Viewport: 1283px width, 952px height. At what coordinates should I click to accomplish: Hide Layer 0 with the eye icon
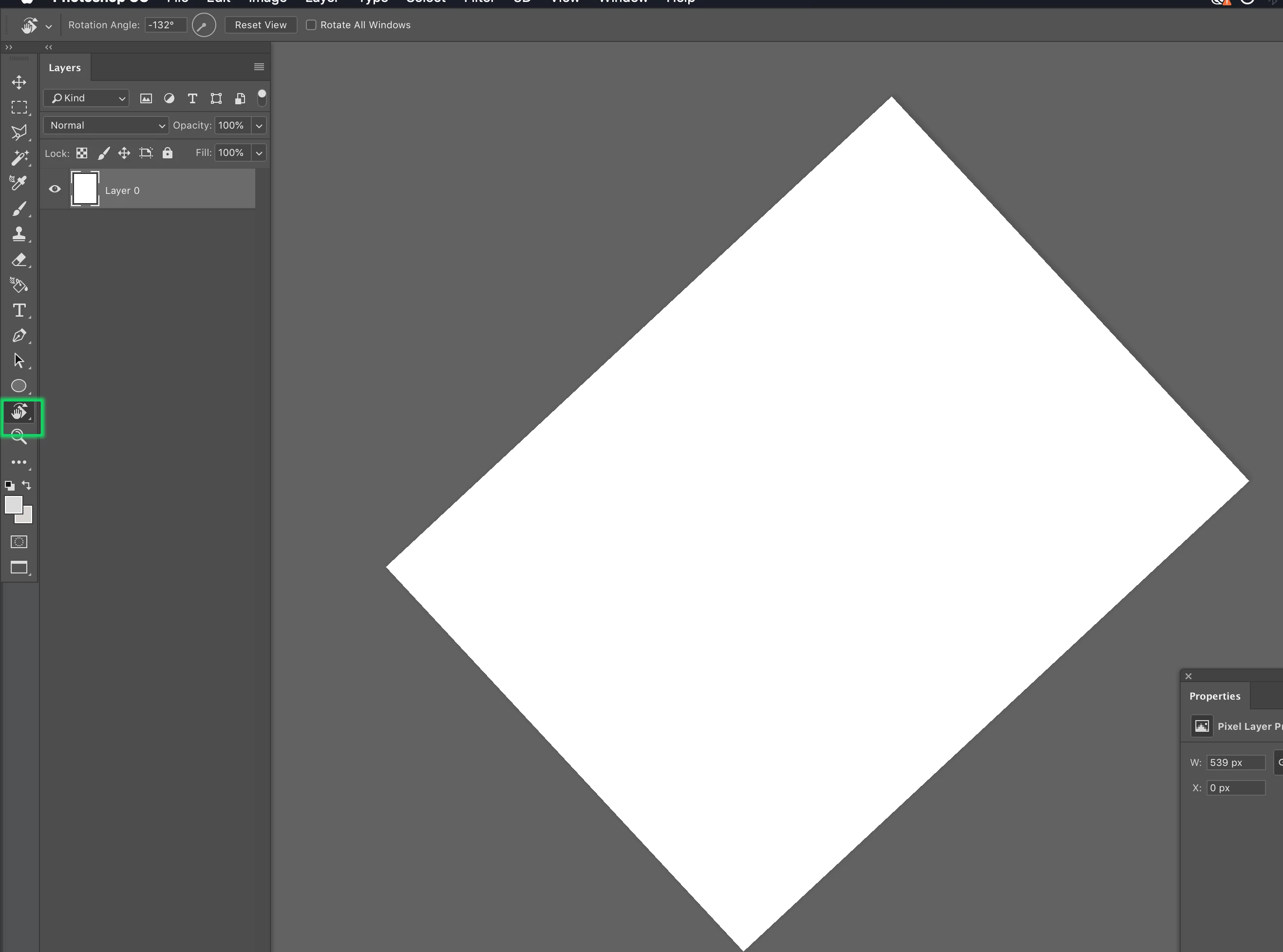[x=55, y=189]
